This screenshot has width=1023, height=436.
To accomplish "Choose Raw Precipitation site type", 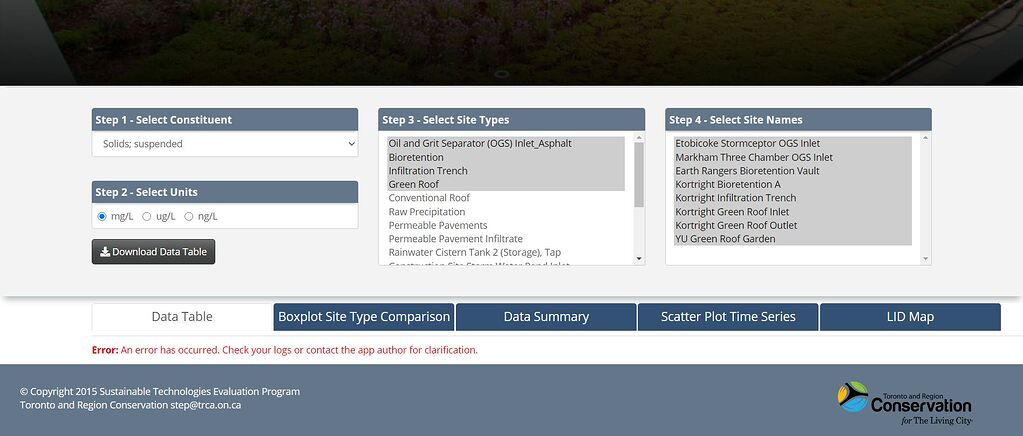I will click(427, 212).
